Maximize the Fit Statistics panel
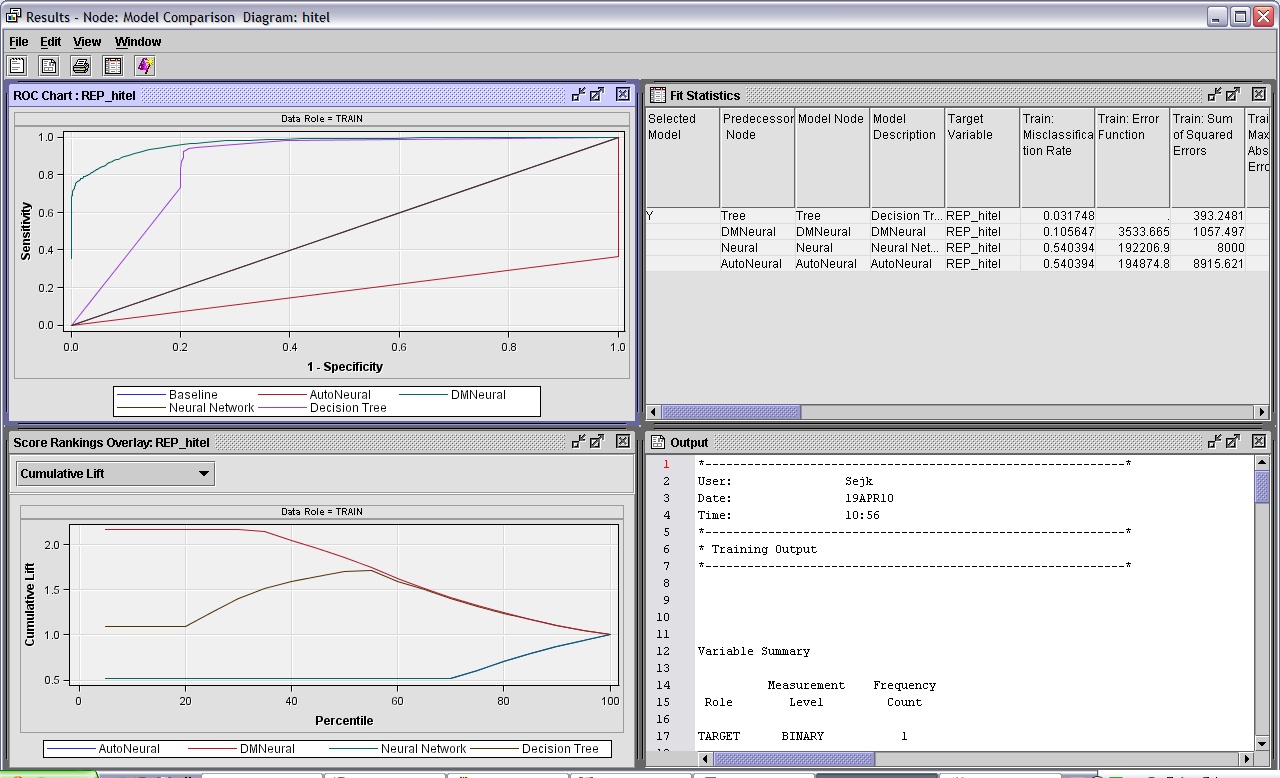 pyautogui.click(x=1234, y=95)
